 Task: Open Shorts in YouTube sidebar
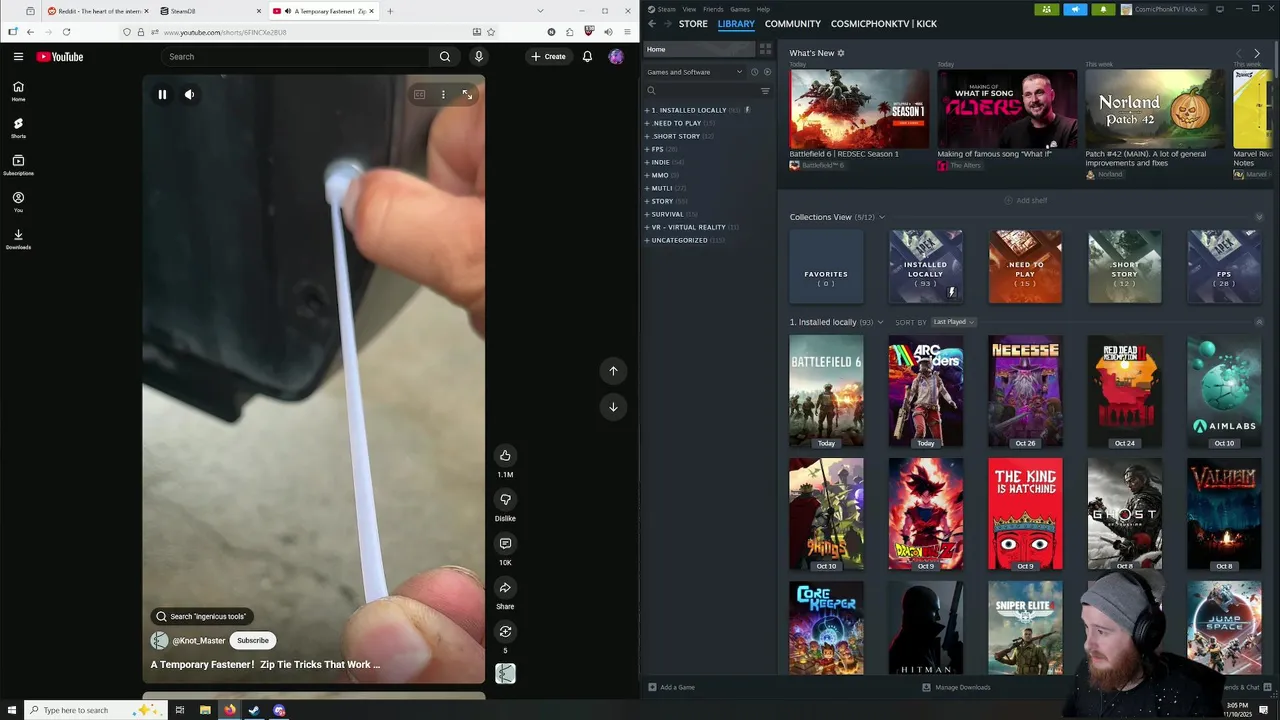[x=18, y=128]
